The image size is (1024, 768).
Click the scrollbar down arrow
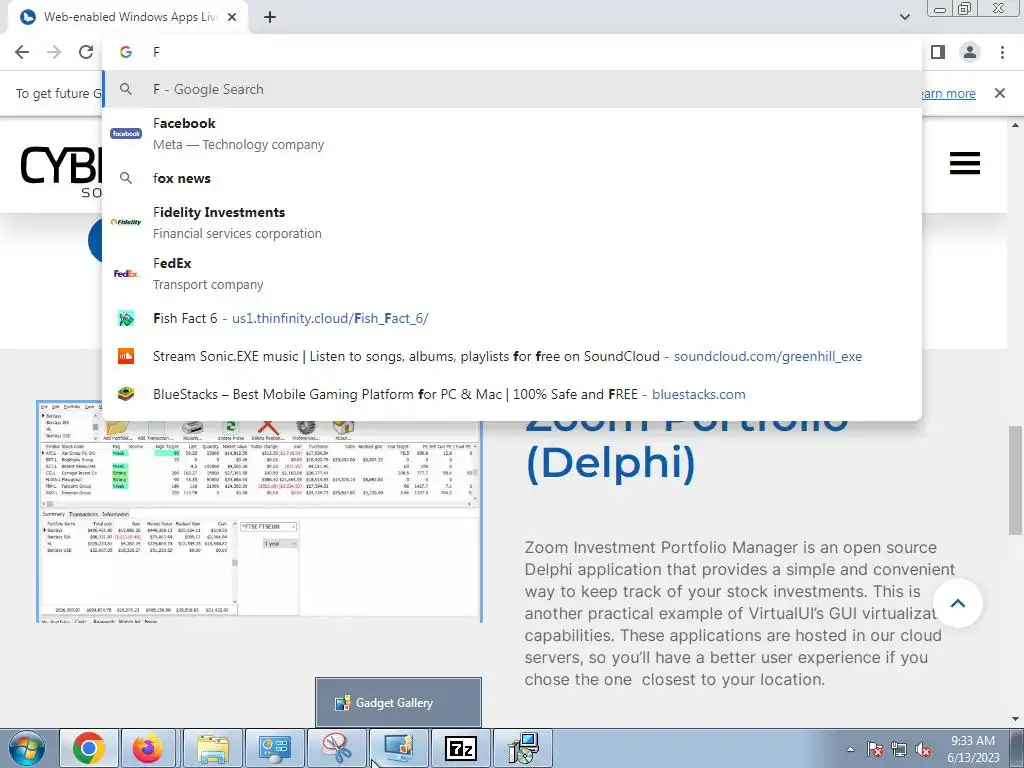(1016, 720)
